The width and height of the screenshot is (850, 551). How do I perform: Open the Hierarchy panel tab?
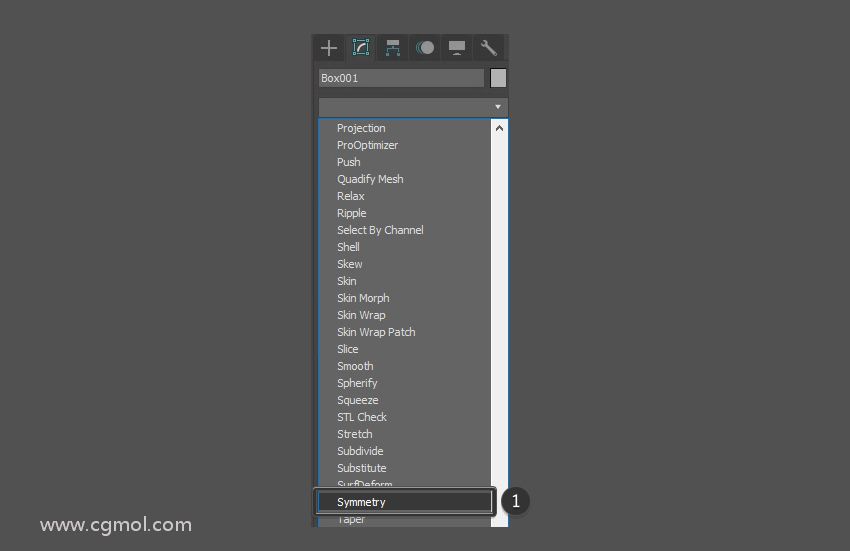393,48
